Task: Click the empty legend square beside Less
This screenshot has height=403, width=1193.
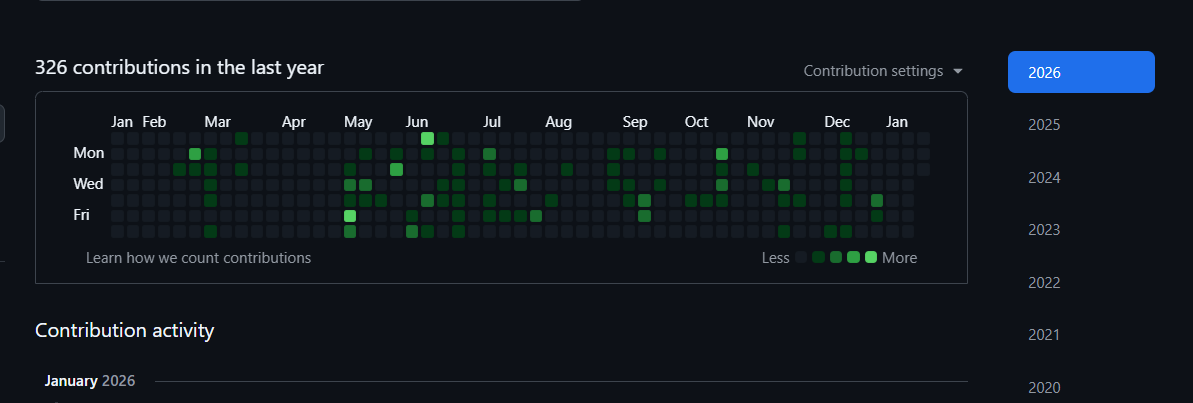Action: click(x=801, y=257)
